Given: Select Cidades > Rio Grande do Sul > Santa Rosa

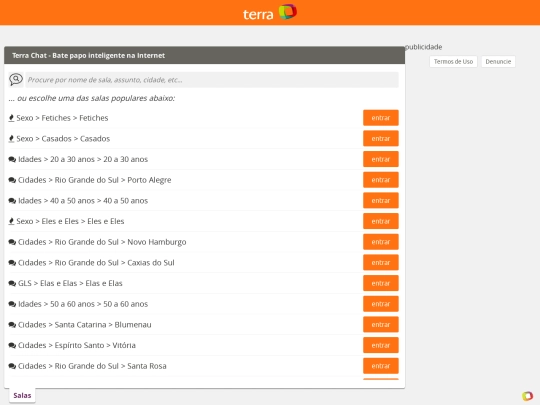Looking at the screenshot, I should [x=92, y=366].
